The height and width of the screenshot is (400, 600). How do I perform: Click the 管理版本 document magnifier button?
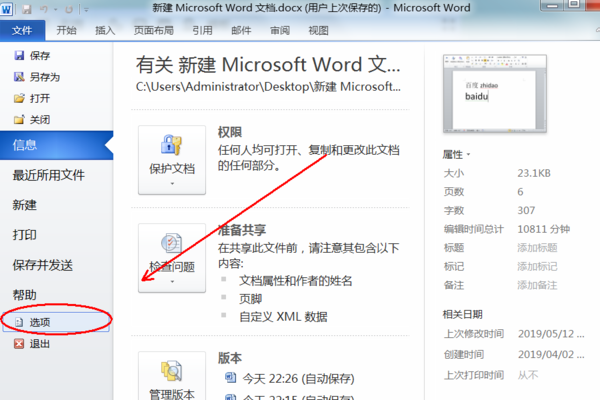(x=172, y=376)
